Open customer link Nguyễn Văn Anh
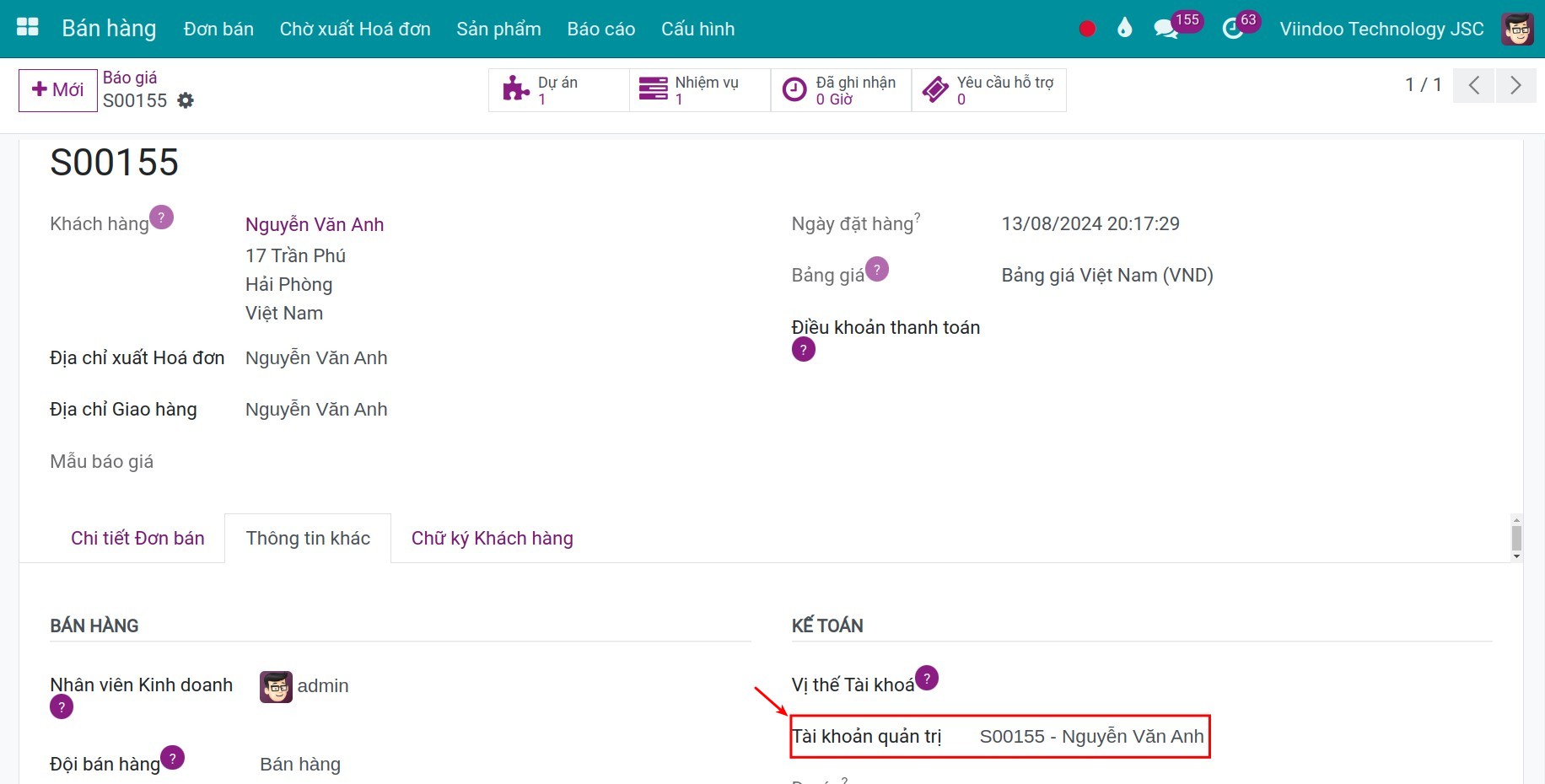This screenshot has width=1545, height=784. (314, 224)
